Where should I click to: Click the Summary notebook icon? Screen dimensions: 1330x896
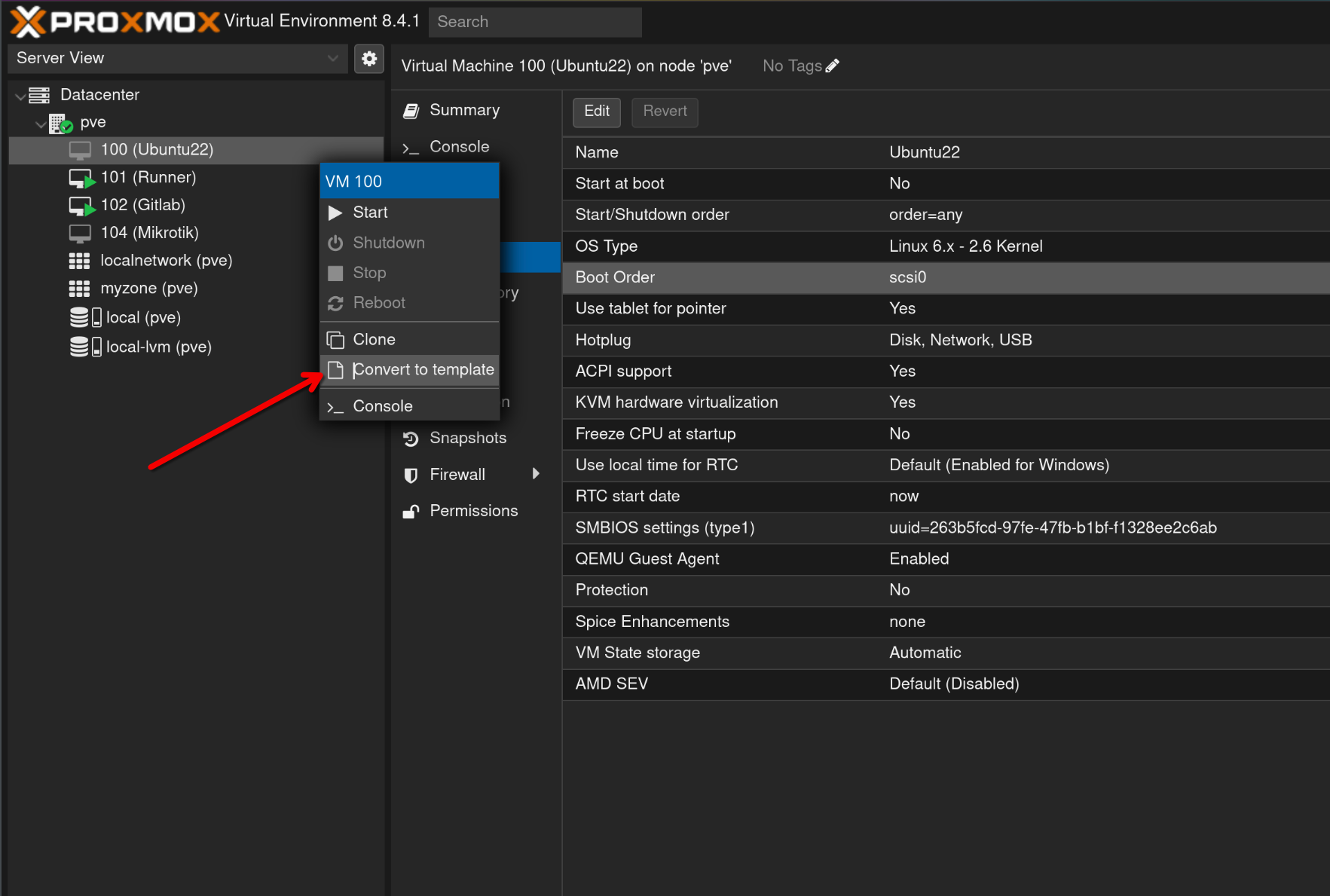(x=411, y=111)
